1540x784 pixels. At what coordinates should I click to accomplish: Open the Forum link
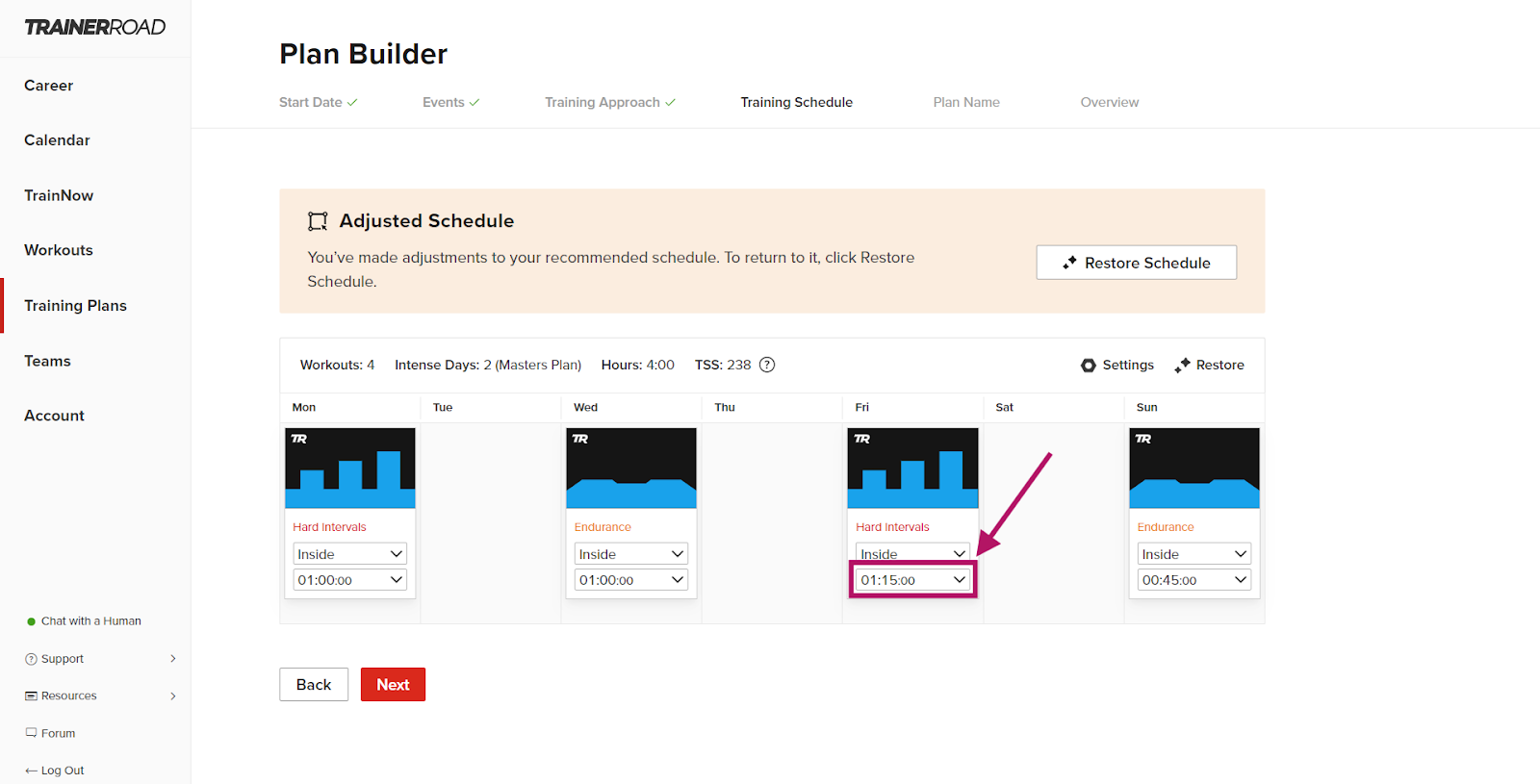50,733
